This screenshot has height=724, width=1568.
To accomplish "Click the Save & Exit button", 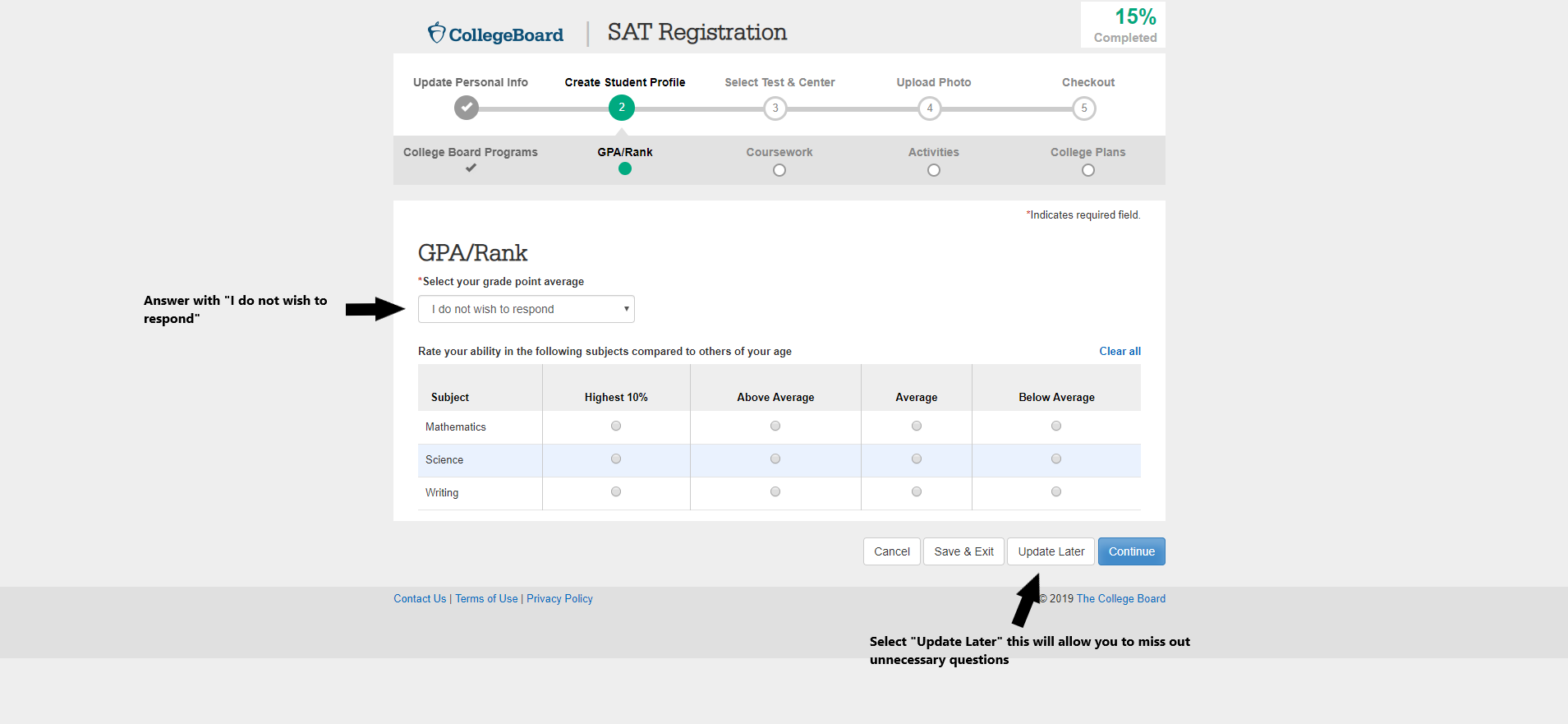I will click(x=963, y=551).
